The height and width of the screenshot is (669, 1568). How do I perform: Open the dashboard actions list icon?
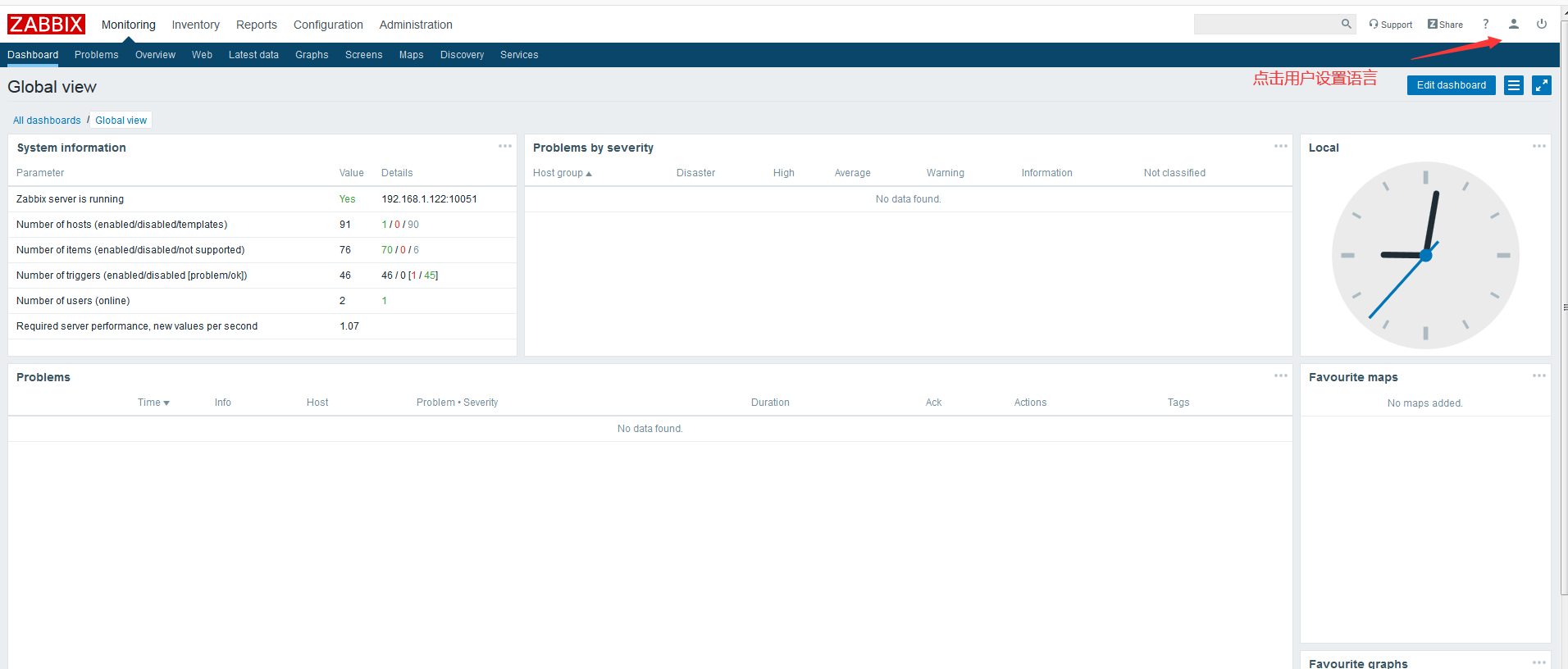pyautogui.click(x=1514, y=85)
